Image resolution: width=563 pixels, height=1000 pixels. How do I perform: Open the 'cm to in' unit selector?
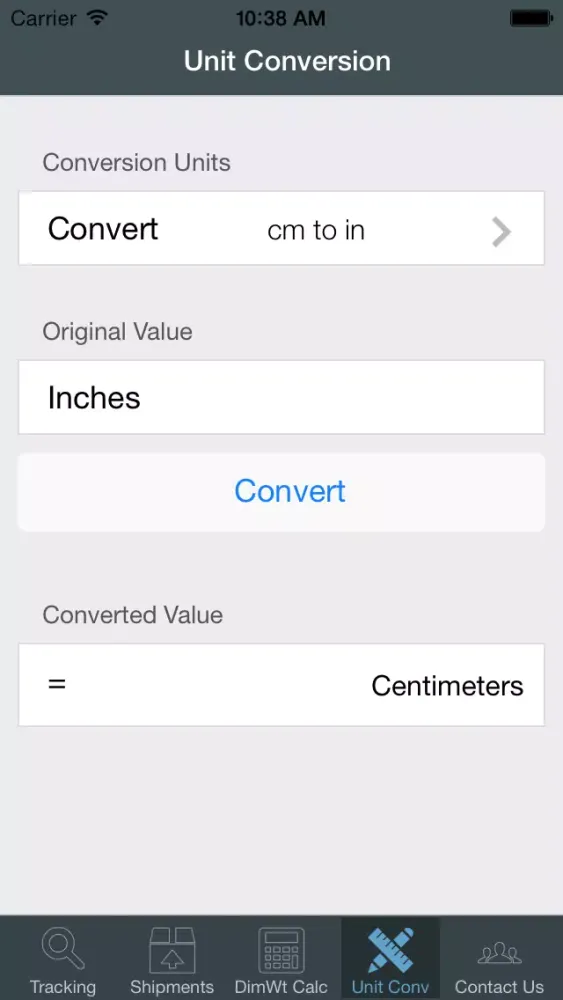point(316,230)
